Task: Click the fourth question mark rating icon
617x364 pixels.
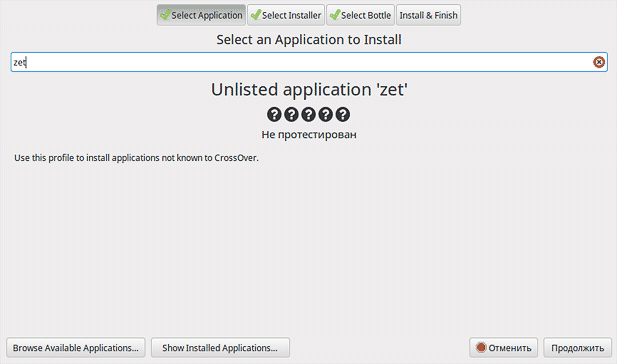Action: click(325, 115)
